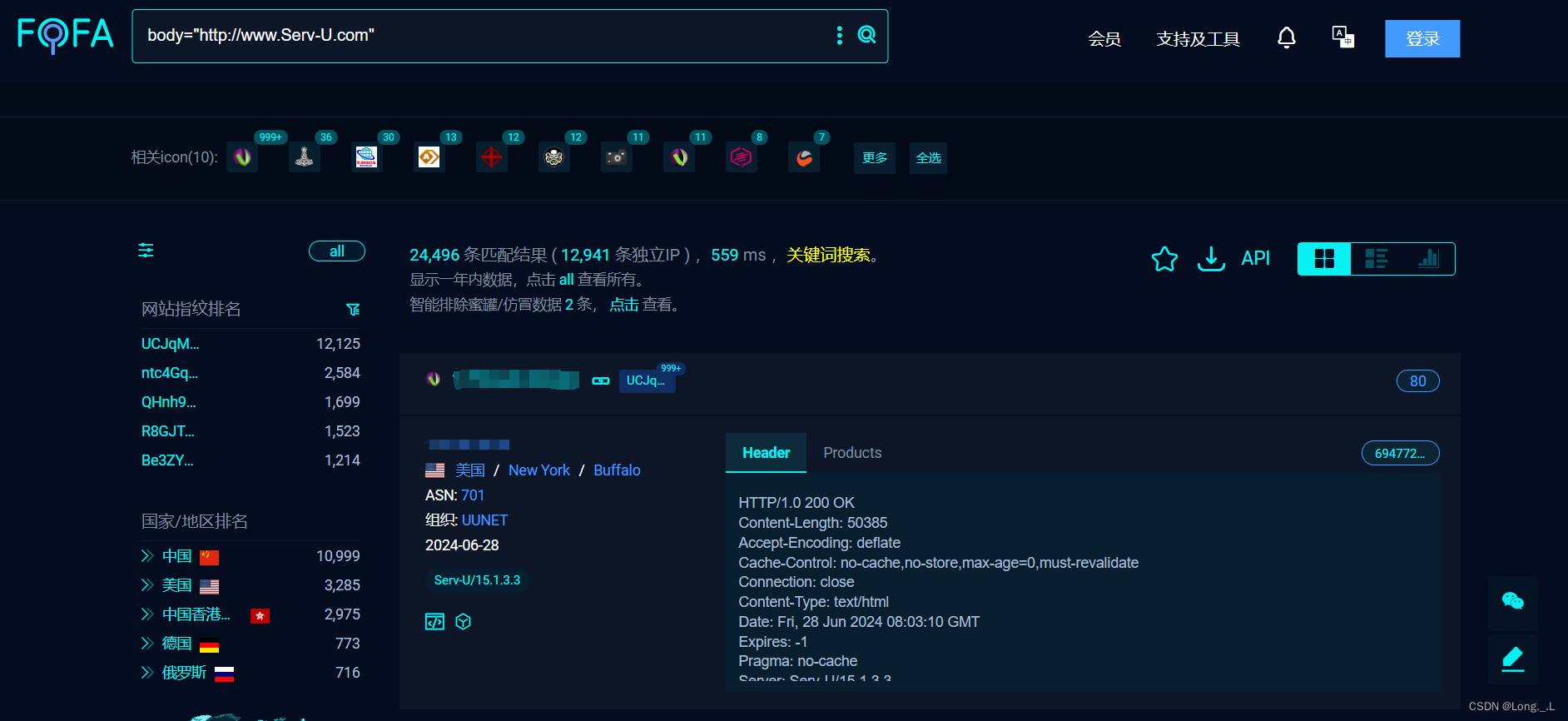Click the Buffalo city link
Image resolution: width=1568 pixels, height=721 pixels.
pos(617,470)
